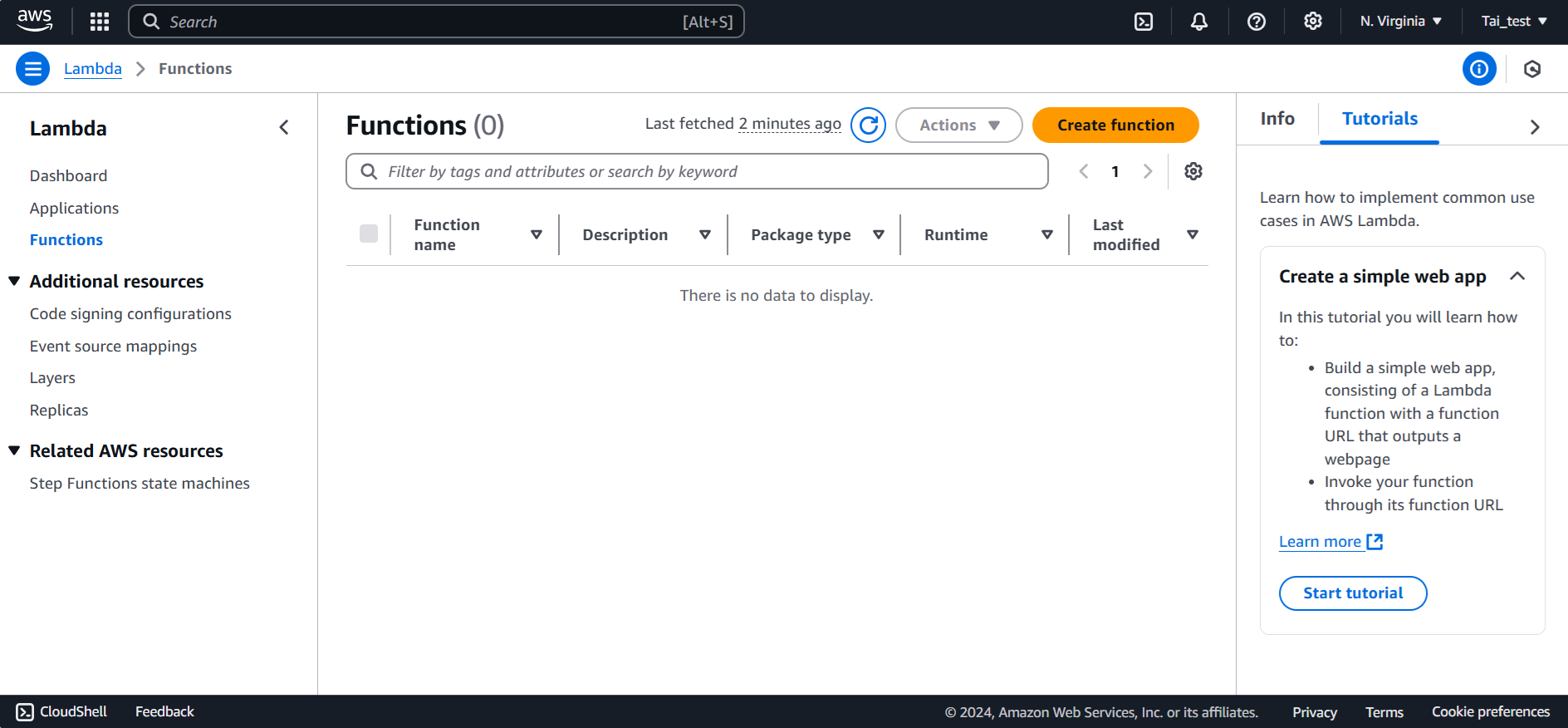Image resolution: width=1568 pixels, height=728 pixels.
Task: Open Replicas in the sidebar
Action: 59,411
